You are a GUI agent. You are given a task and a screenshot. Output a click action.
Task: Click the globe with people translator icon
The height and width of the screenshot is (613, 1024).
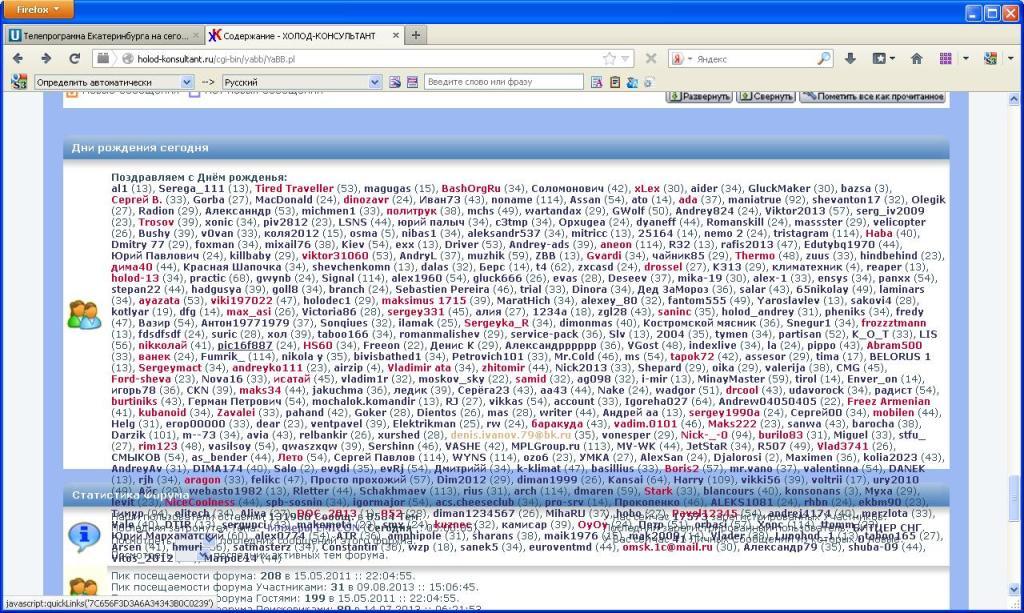[x=632, y=82]
